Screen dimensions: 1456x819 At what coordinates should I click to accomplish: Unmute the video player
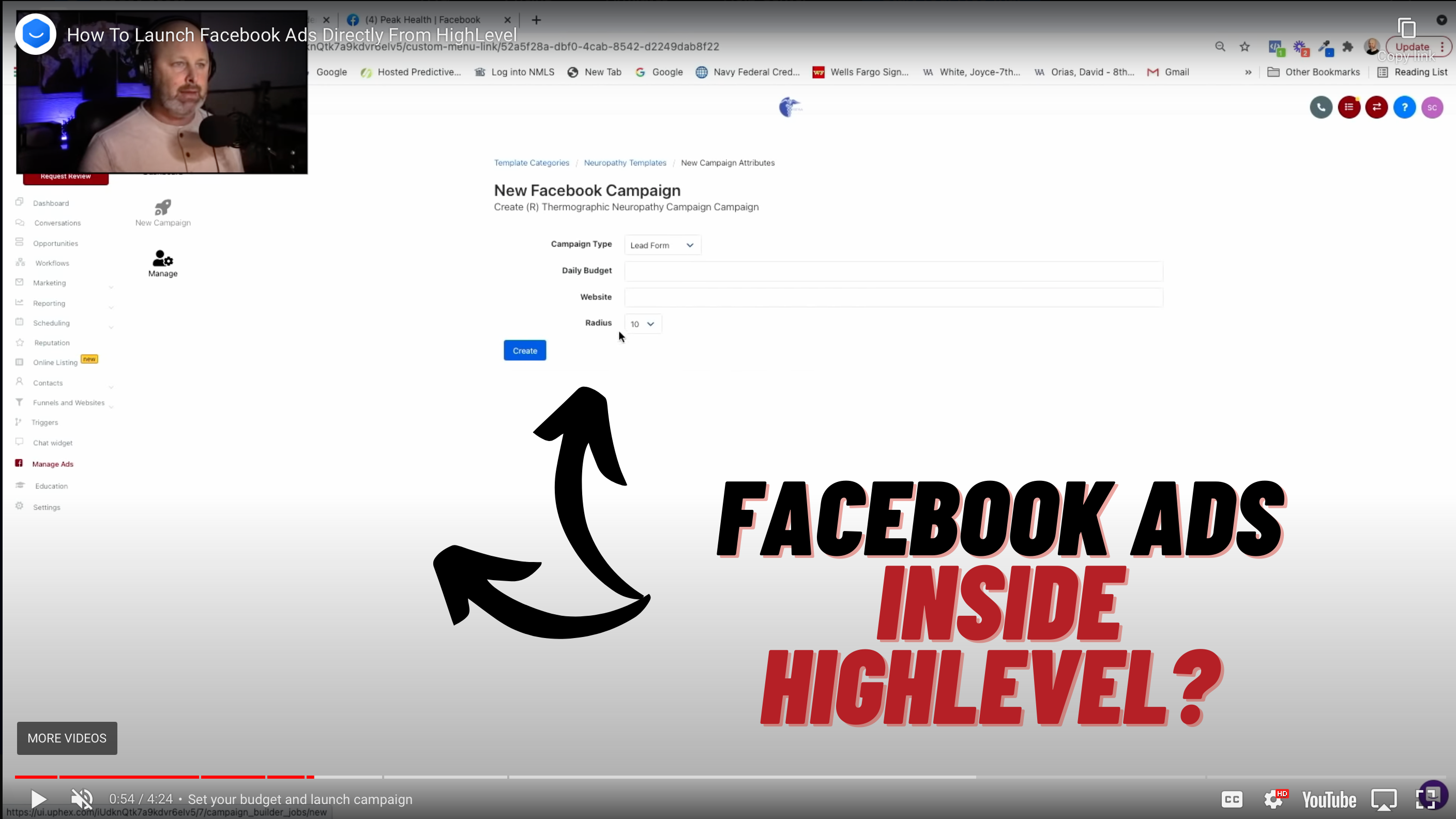click(81, 799)
